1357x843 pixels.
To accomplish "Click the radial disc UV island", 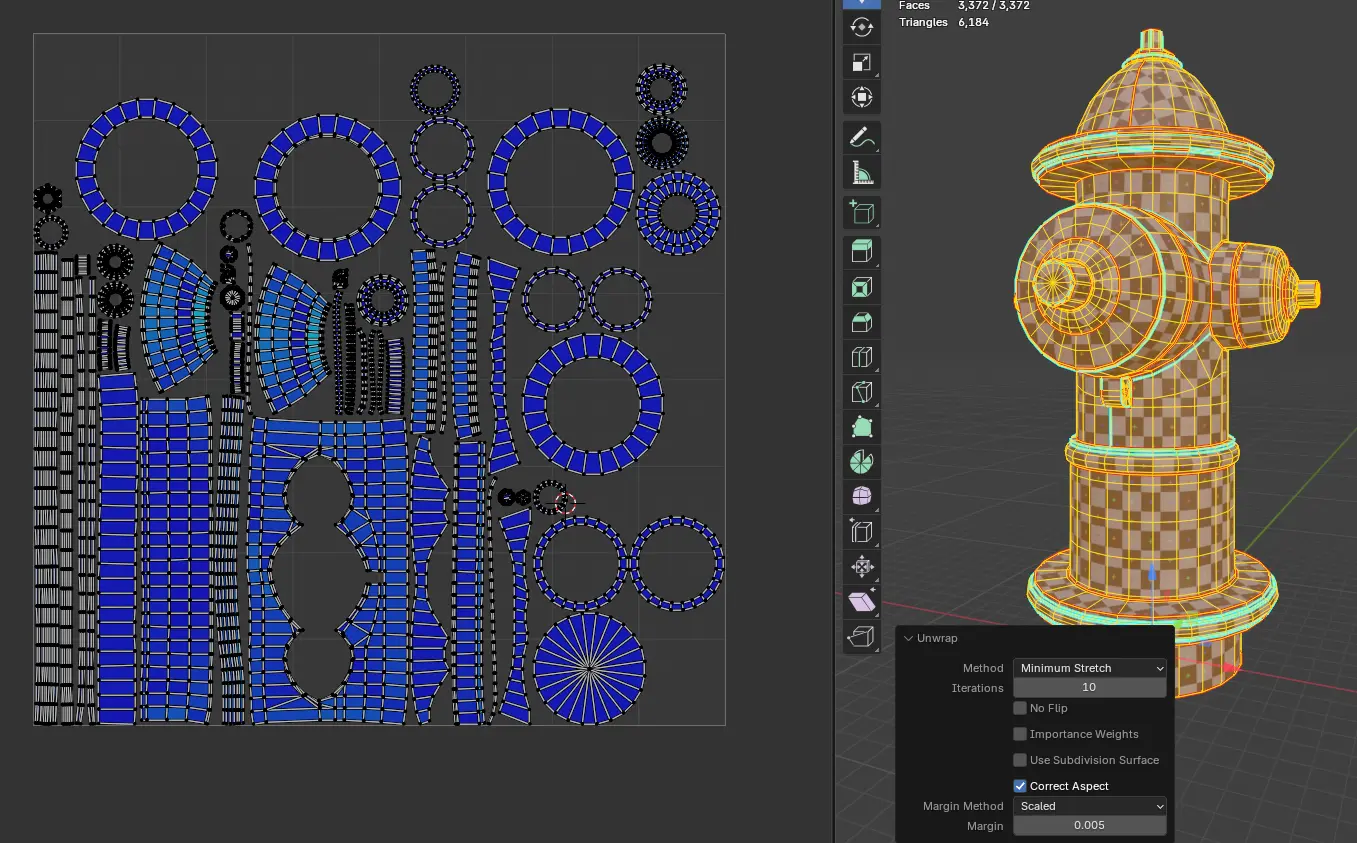I will pos(589,667).
